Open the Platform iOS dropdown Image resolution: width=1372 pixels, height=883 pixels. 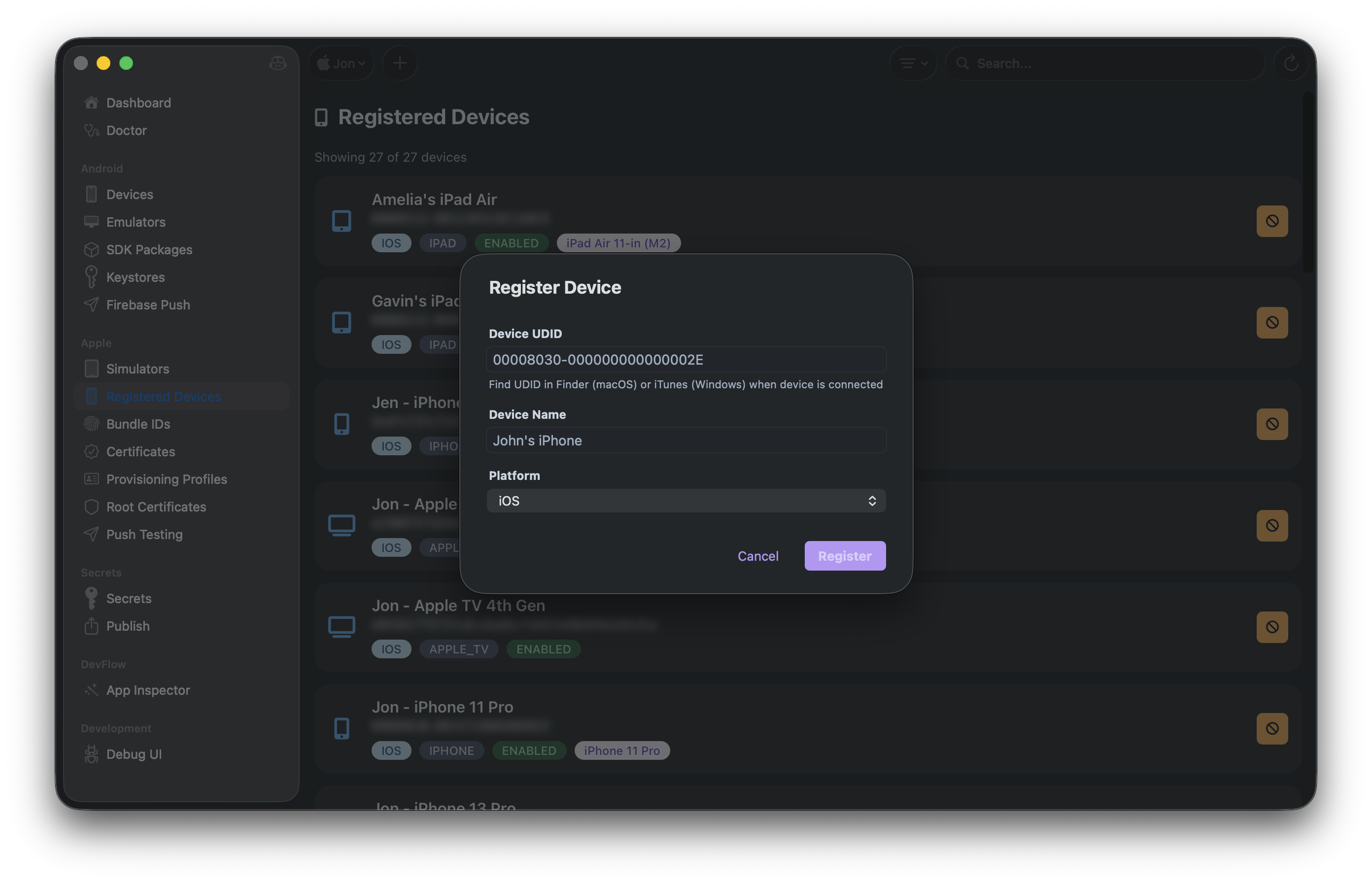[686, 501]
